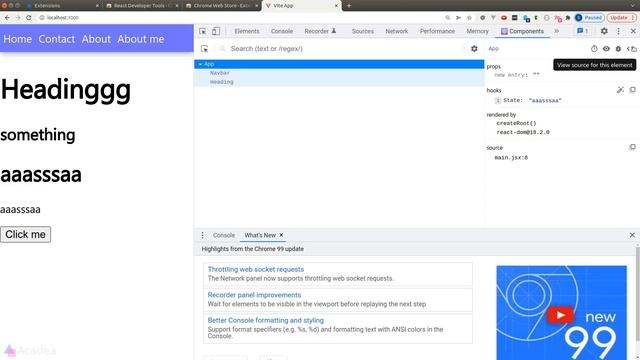Open drawer three-dot menu beside Console
The height and width of the screenshot is (360, 640).
(x=202, y=235)
